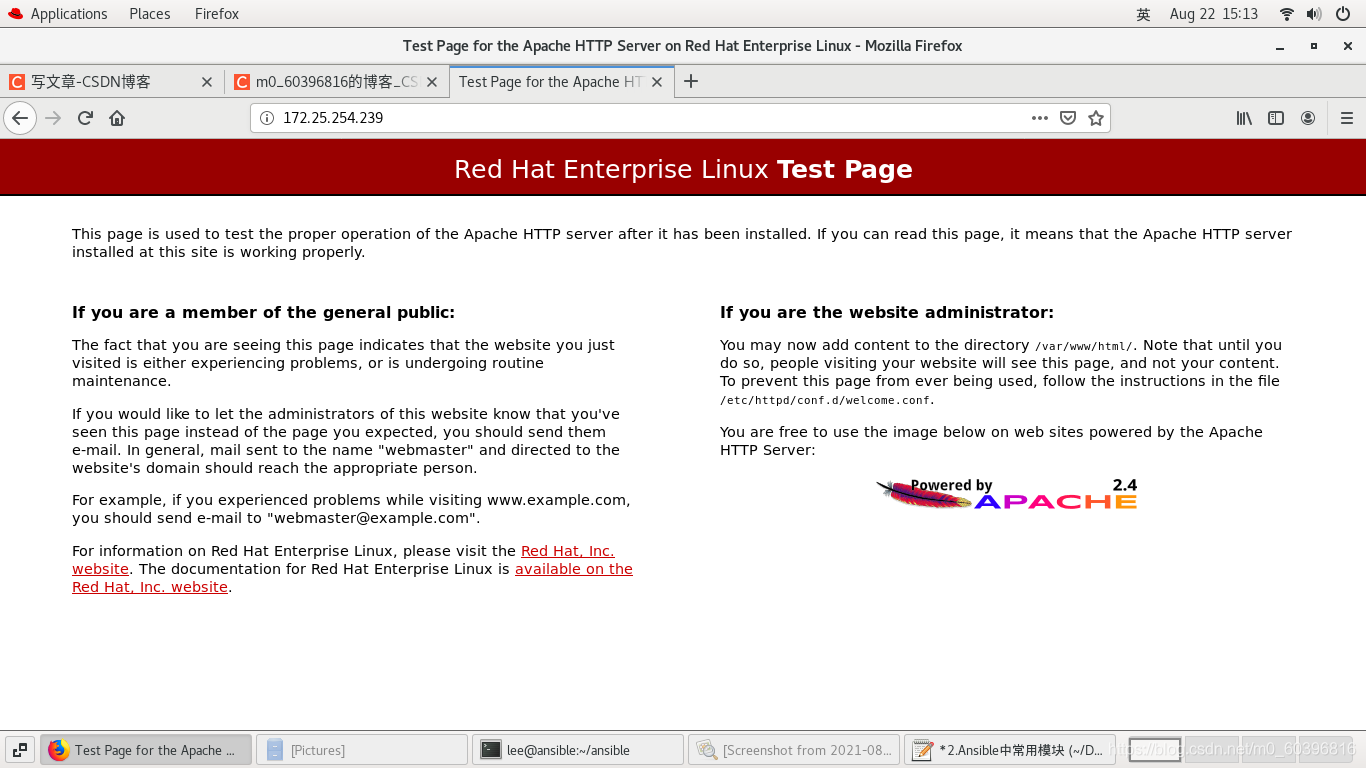
Task: Open a new tab with plus button
Action: pyautogui.click(x=691, y=81)
